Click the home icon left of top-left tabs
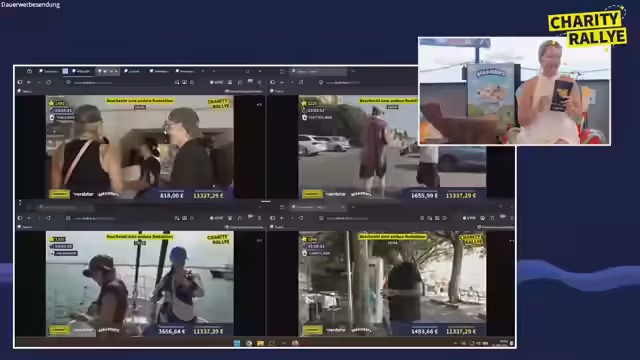This screenshot has width=640, height=360. pos(29,71)
